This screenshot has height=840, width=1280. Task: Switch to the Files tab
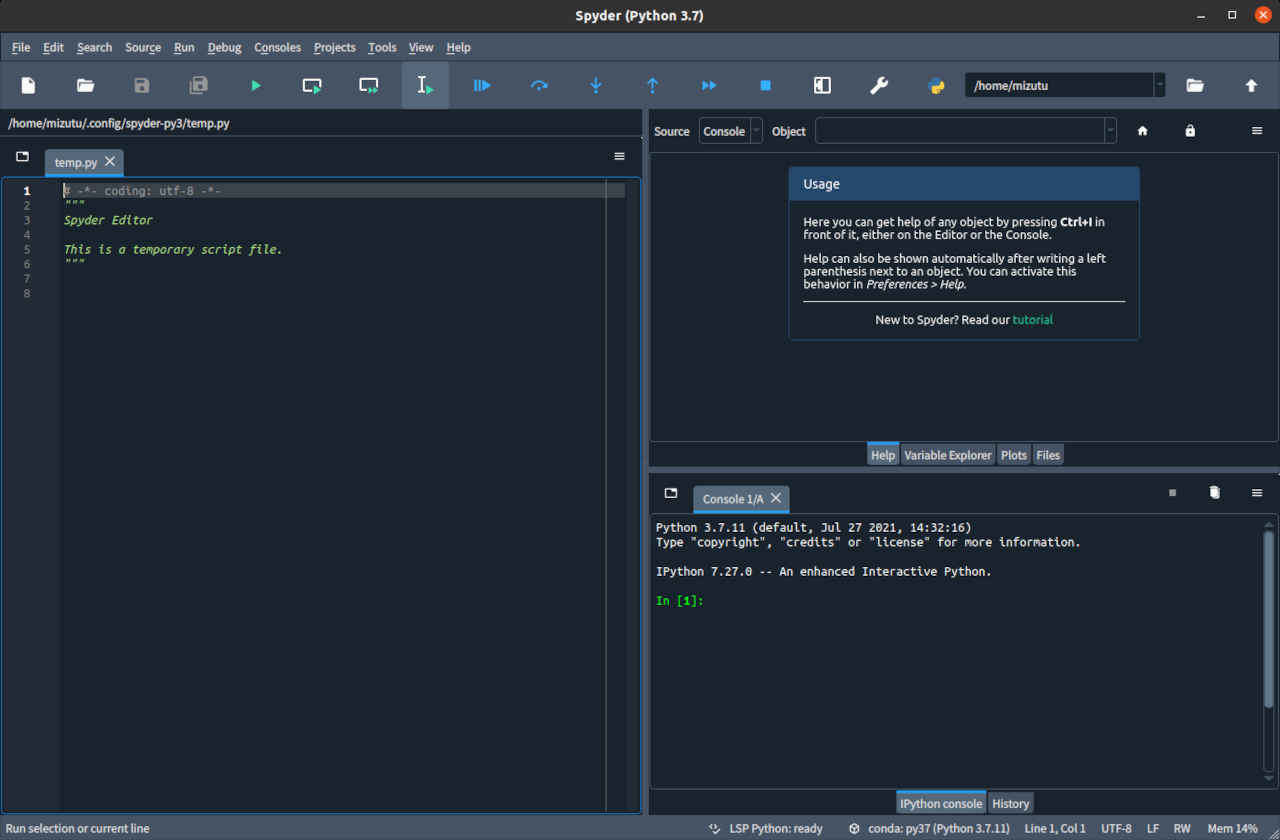click(1048, 455)
